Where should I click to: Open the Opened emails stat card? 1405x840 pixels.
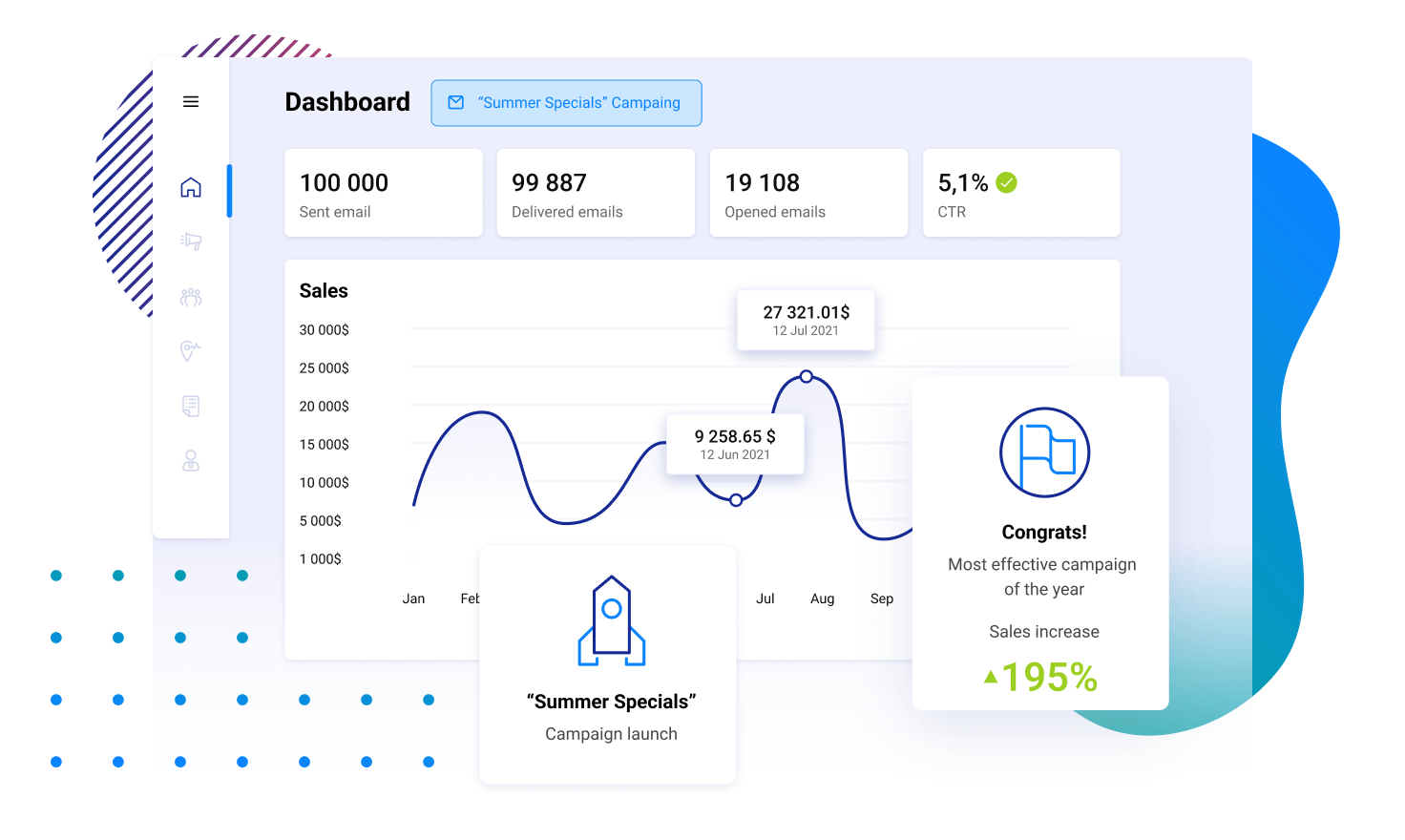coord(808,193)
